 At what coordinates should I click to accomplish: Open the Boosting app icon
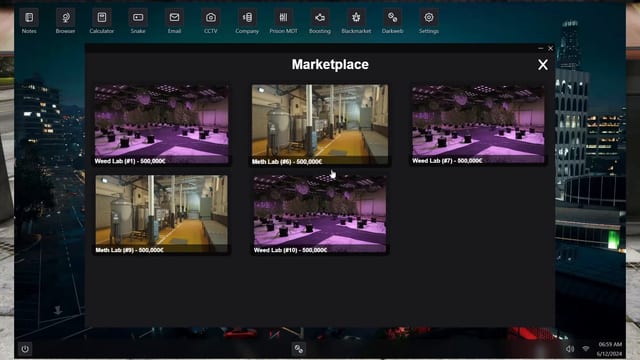tap(320, 18)
